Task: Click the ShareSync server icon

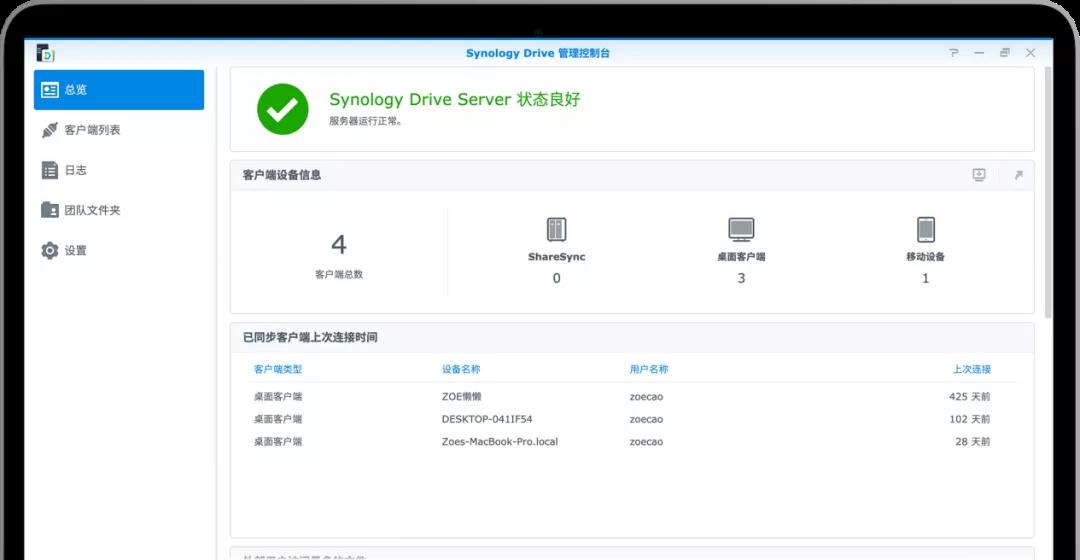Action: [x=556, y=230]
